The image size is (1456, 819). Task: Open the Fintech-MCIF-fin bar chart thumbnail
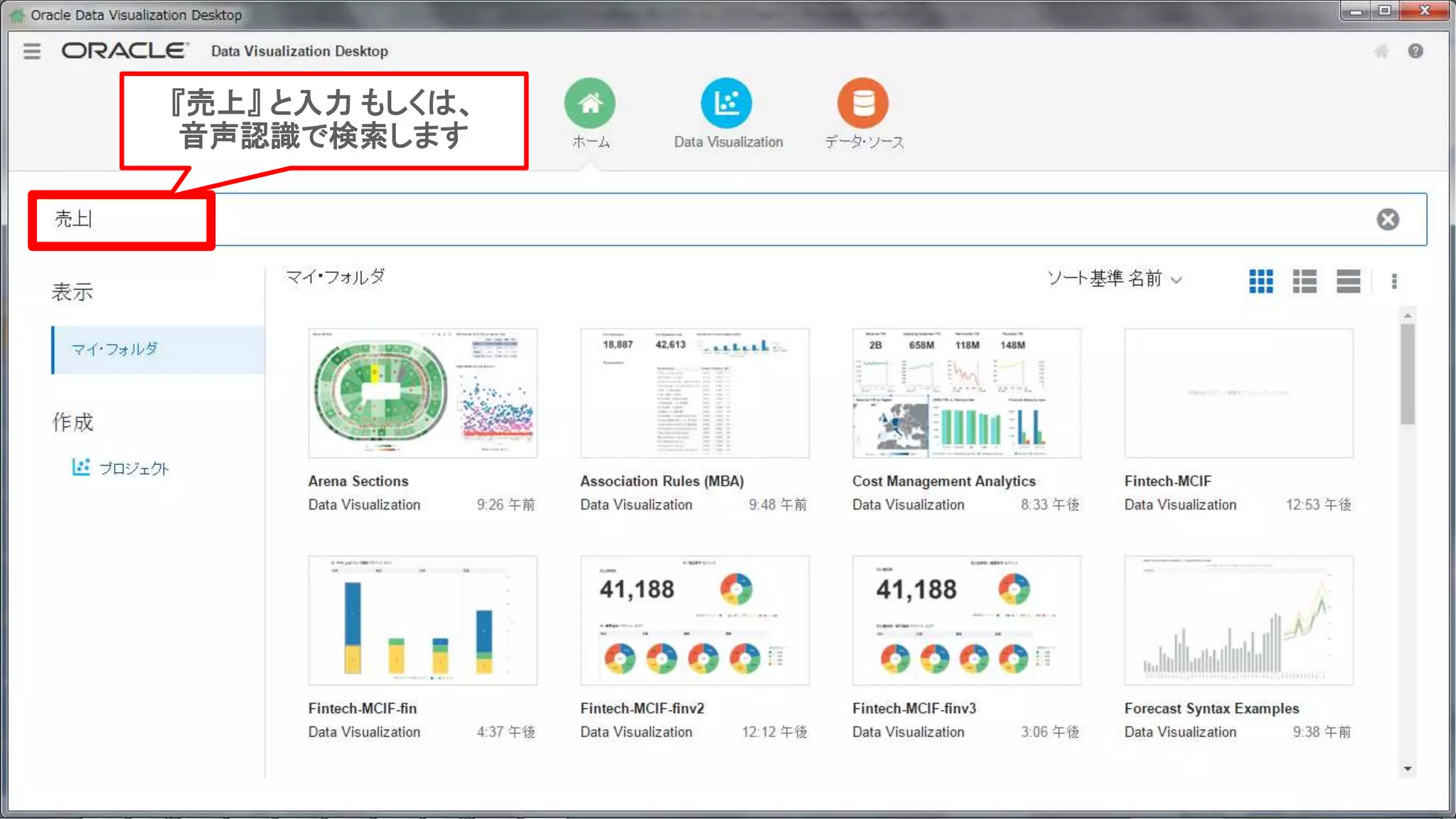[x=423, y=621]
